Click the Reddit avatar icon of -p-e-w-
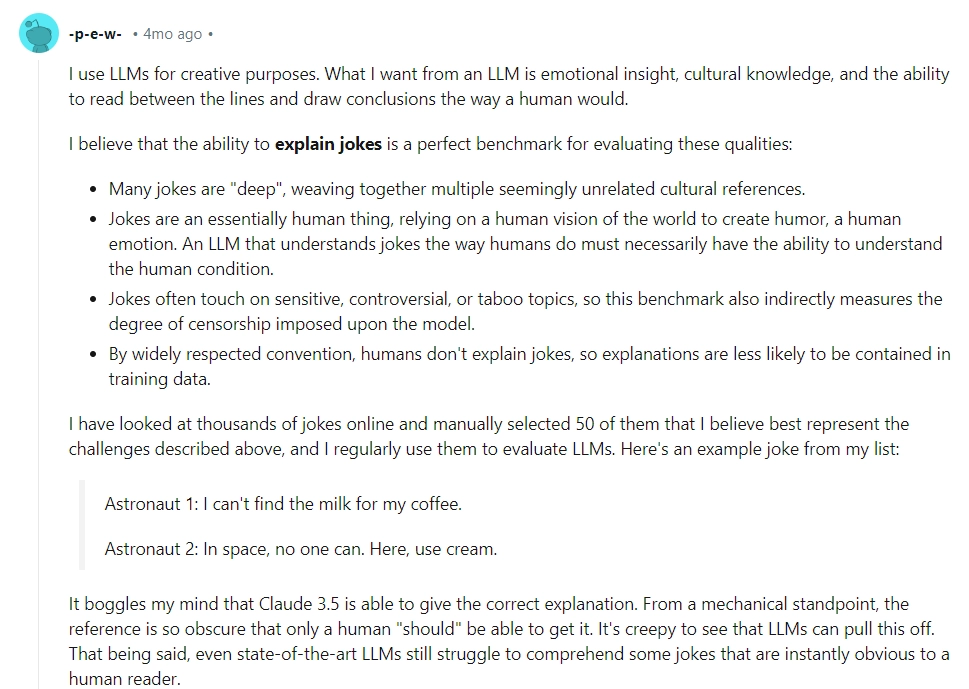Image resolution: width=969 pixels, height=689 pixels. point(38,34)
